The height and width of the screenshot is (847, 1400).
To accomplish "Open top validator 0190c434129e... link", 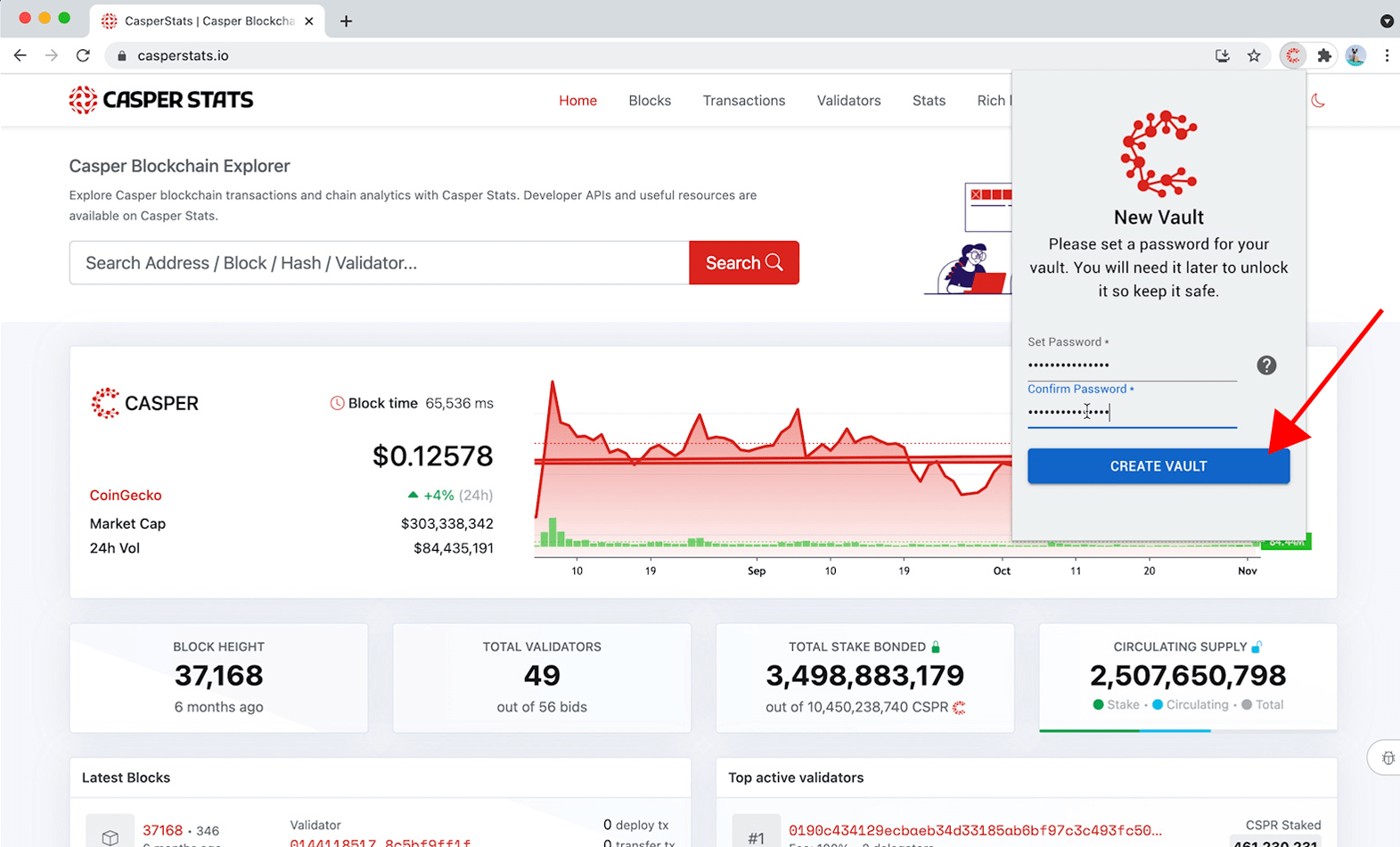I will click(975, 830).
